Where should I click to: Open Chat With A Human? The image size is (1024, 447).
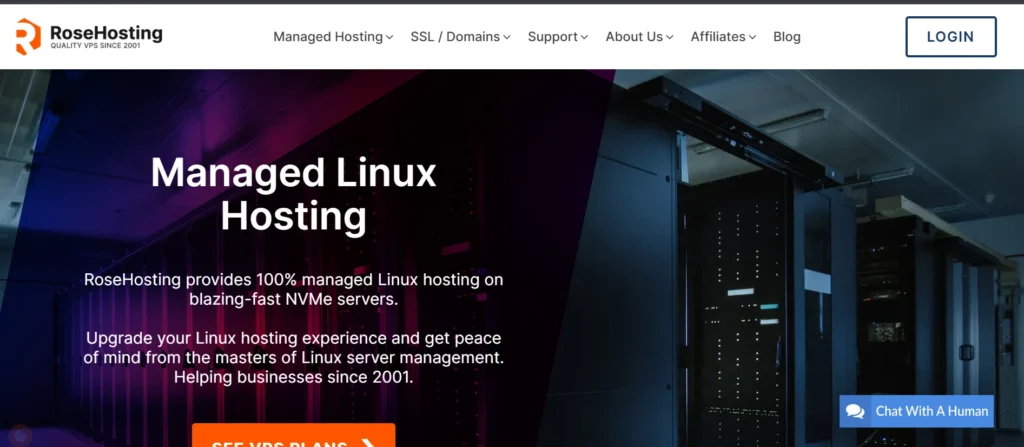pyautogui.click(x=916, y=411)
